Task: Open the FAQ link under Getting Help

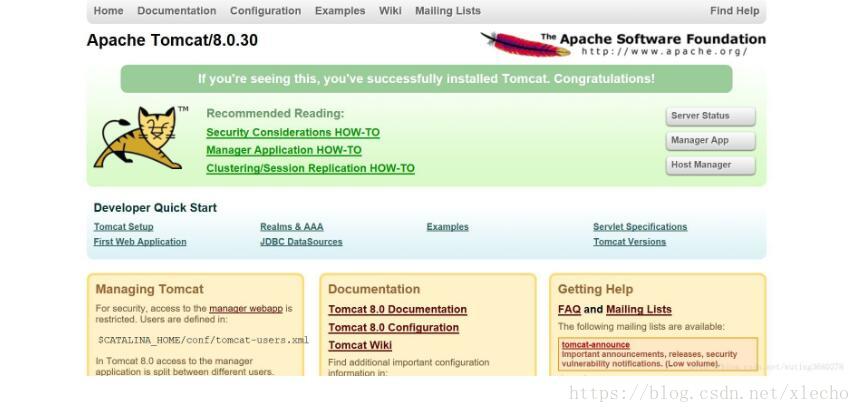Action: click(x=569, y=310)
